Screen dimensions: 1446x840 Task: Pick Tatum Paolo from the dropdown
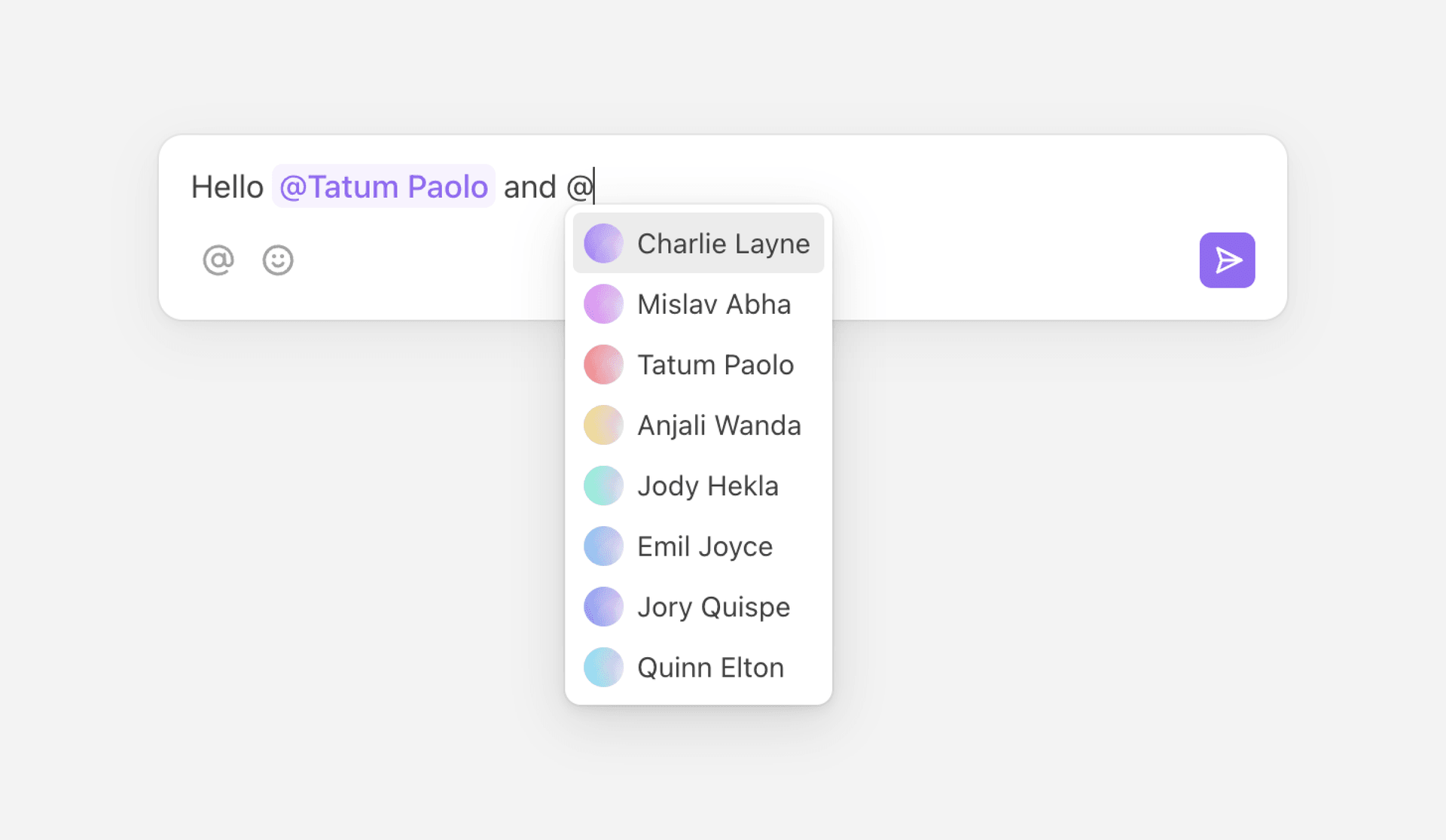click(x=715, y=365)
